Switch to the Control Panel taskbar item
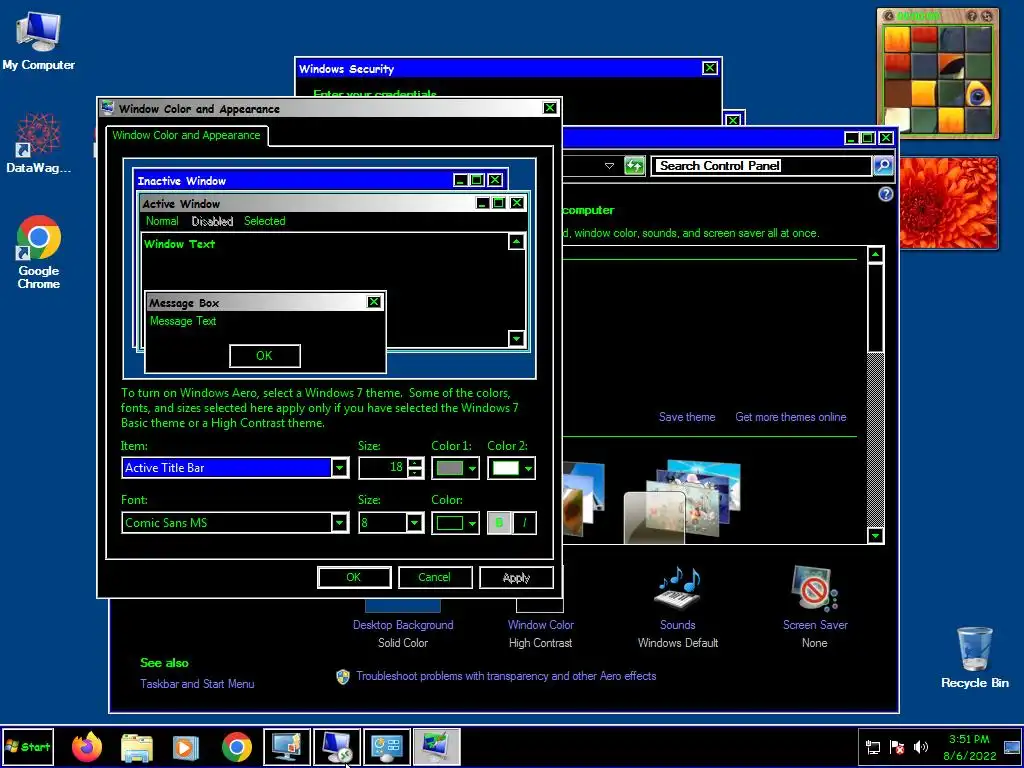Image resolution: width=1024 pixels, height=768 pixels. point(387,747)
